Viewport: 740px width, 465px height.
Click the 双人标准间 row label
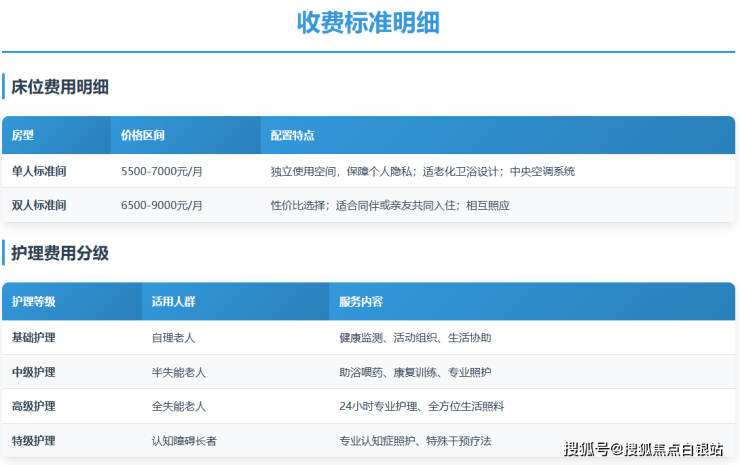[x=39, y=205]
